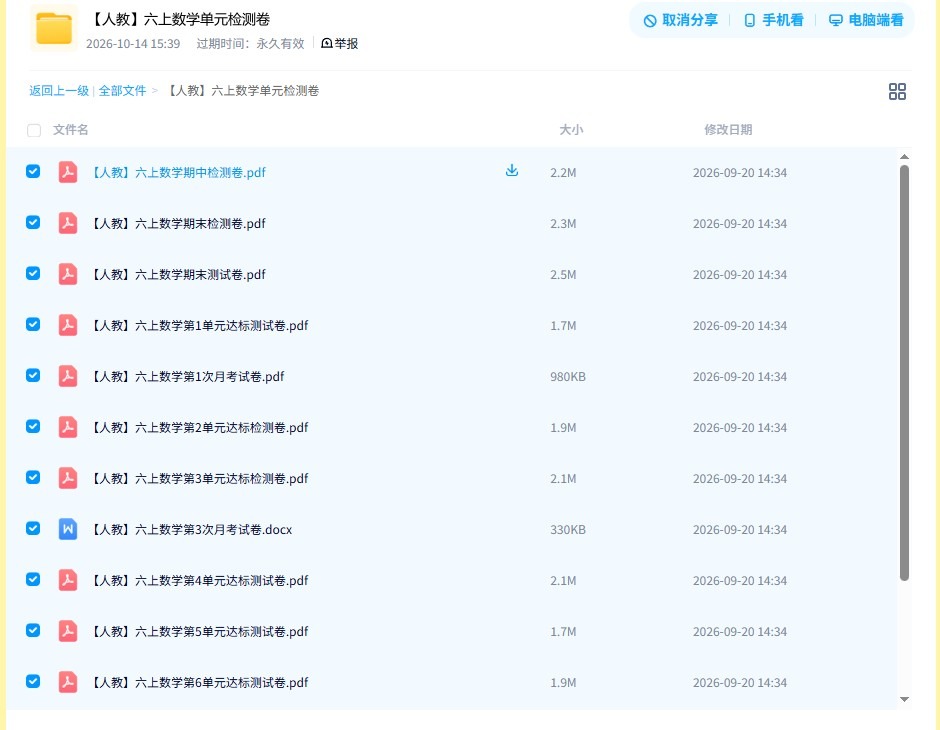Image resolution: width=940 pixels, height=730 pixels.
Task: Click the scrollbar up arrow
Action: click(x=904, y=156)
